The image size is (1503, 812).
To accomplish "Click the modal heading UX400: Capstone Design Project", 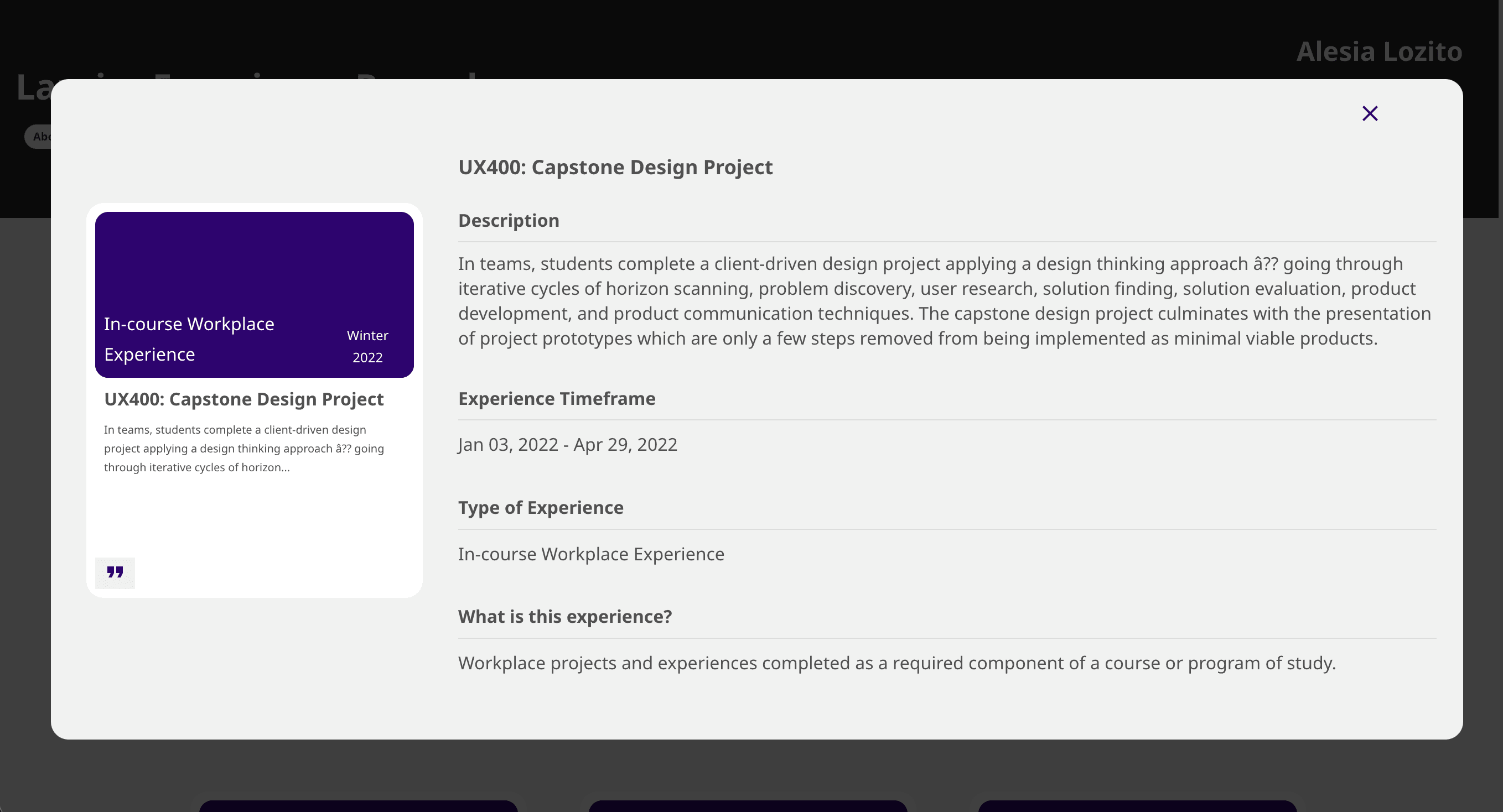I will tap(615, 168).
